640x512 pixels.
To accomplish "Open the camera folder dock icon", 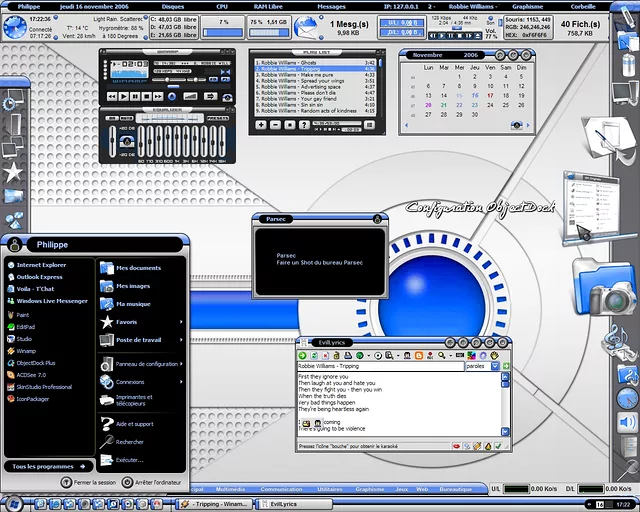I will pyautogui.click(x=603, y=288).
